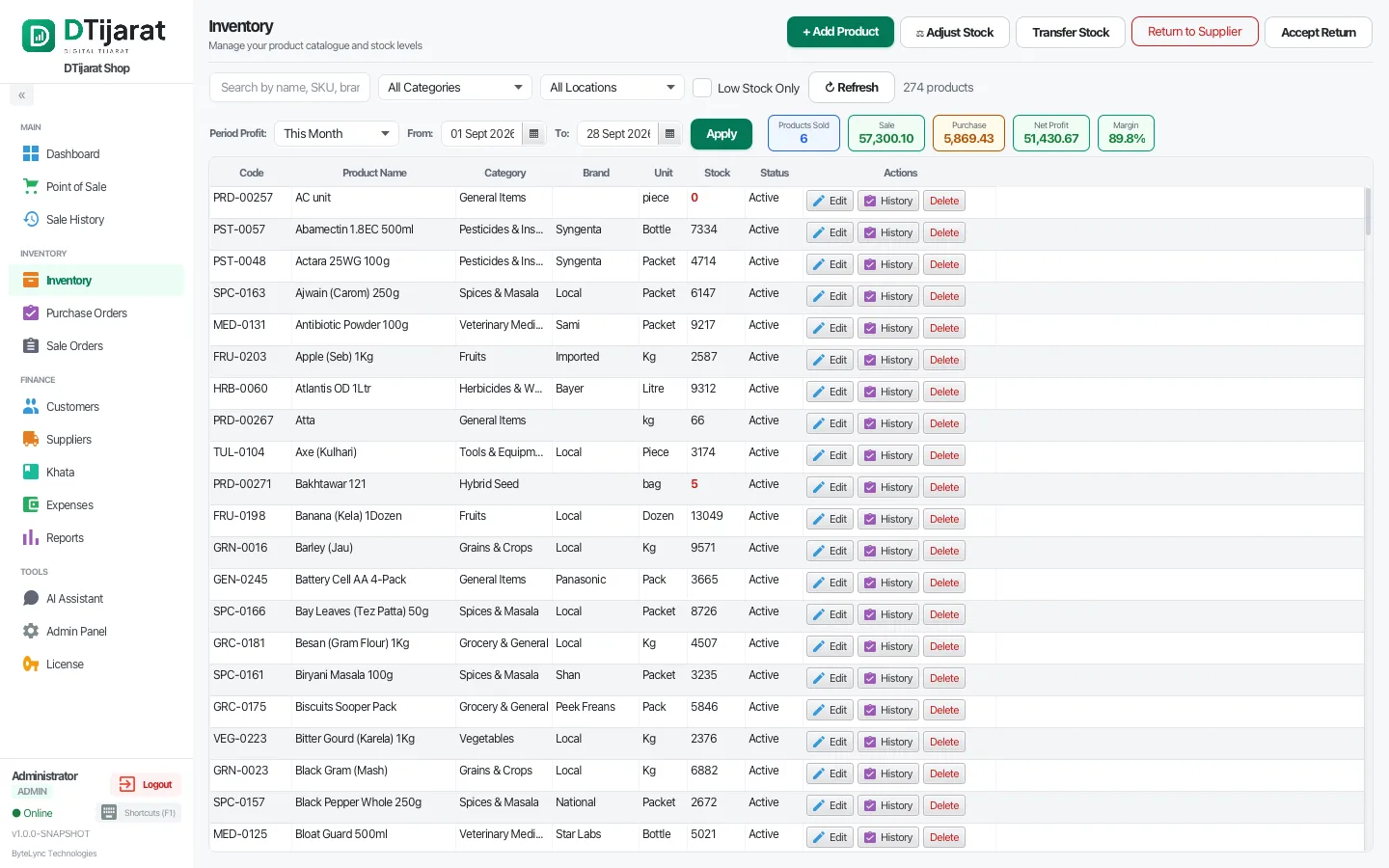Collapse the sidebar with the chevron button

(x=21, y=95)
